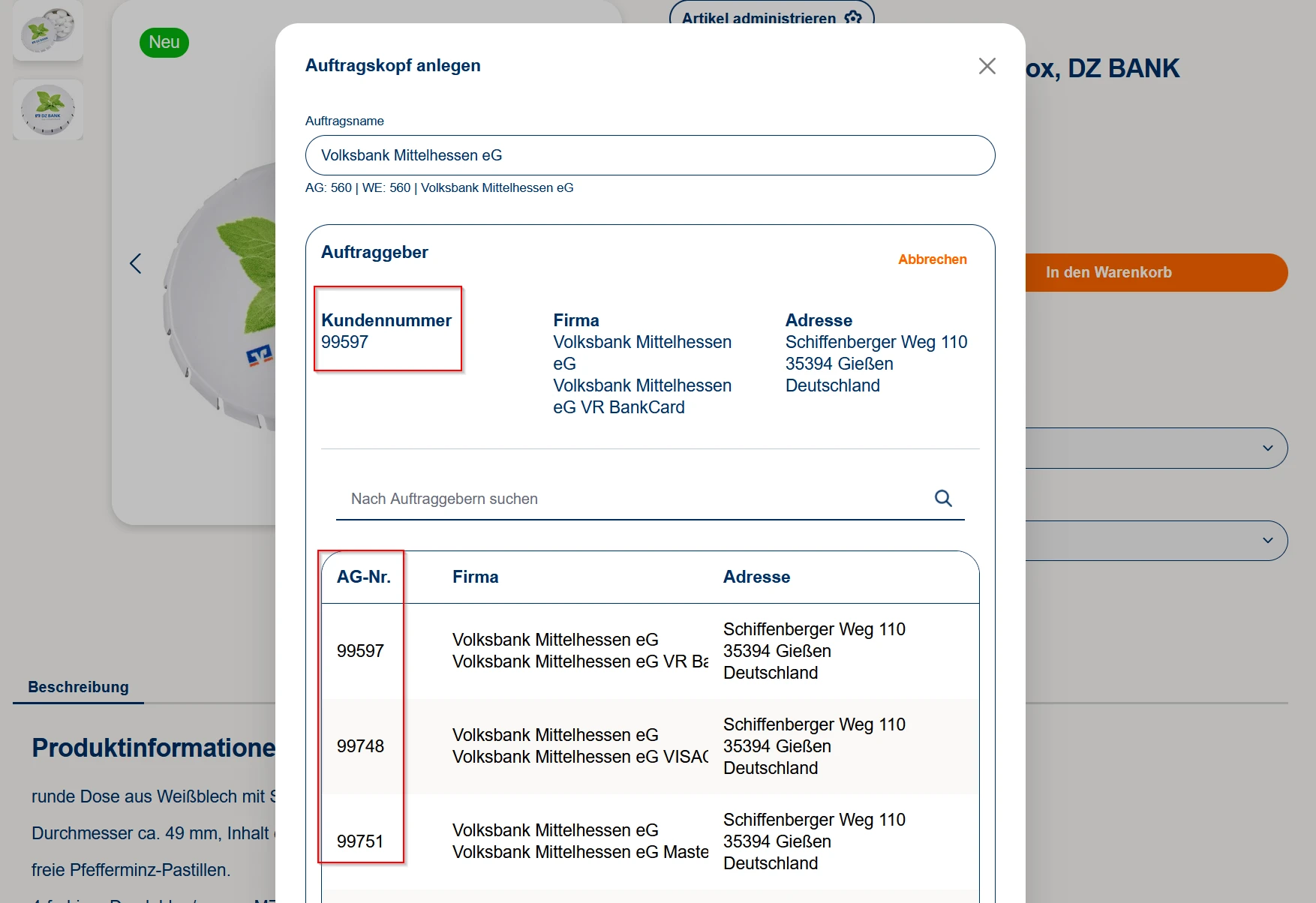Close the Auftragskopf anlegen dialog
The image size is (1316, 903).
point(987,66)
